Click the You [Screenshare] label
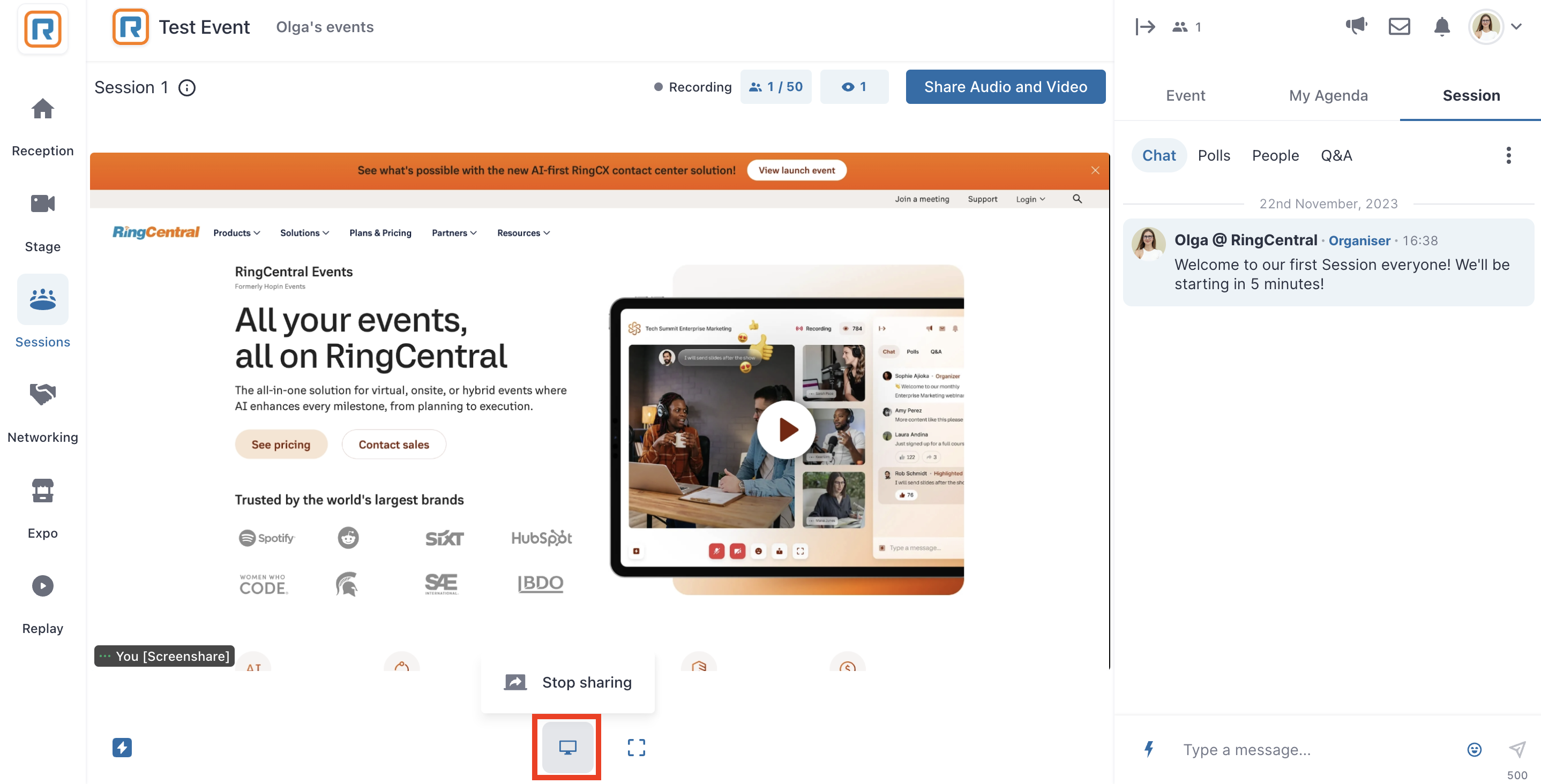The height and width of the screenshot is (784, 1541). (x=164, y=656)
